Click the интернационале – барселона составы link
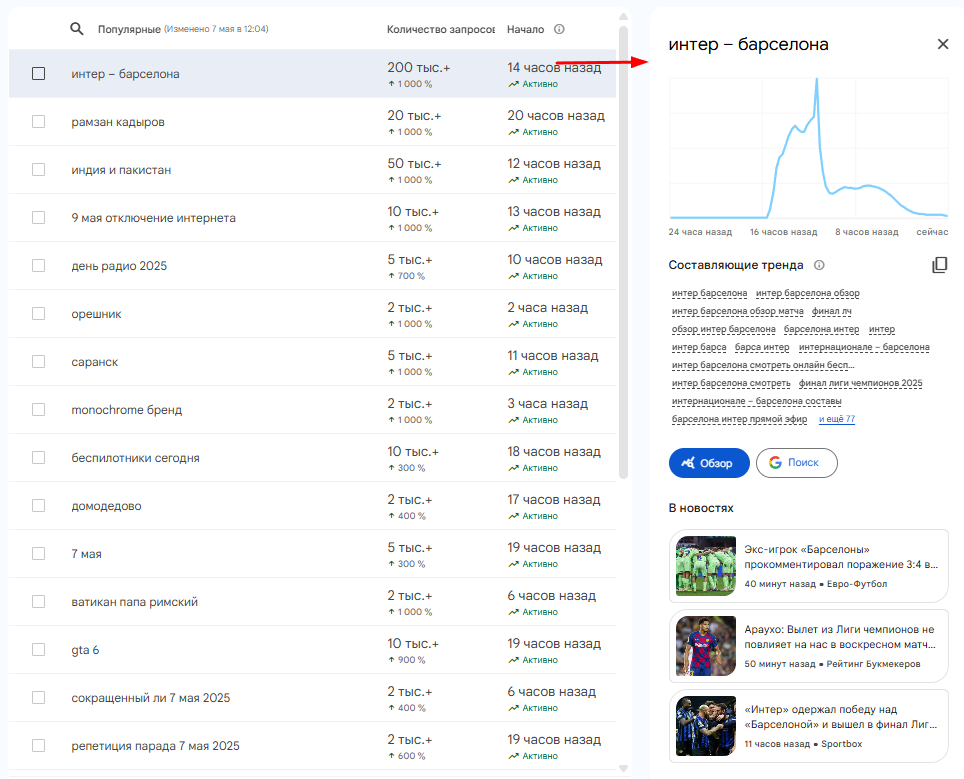This screenshot has width=964, height=779. (x=757, y=401)
